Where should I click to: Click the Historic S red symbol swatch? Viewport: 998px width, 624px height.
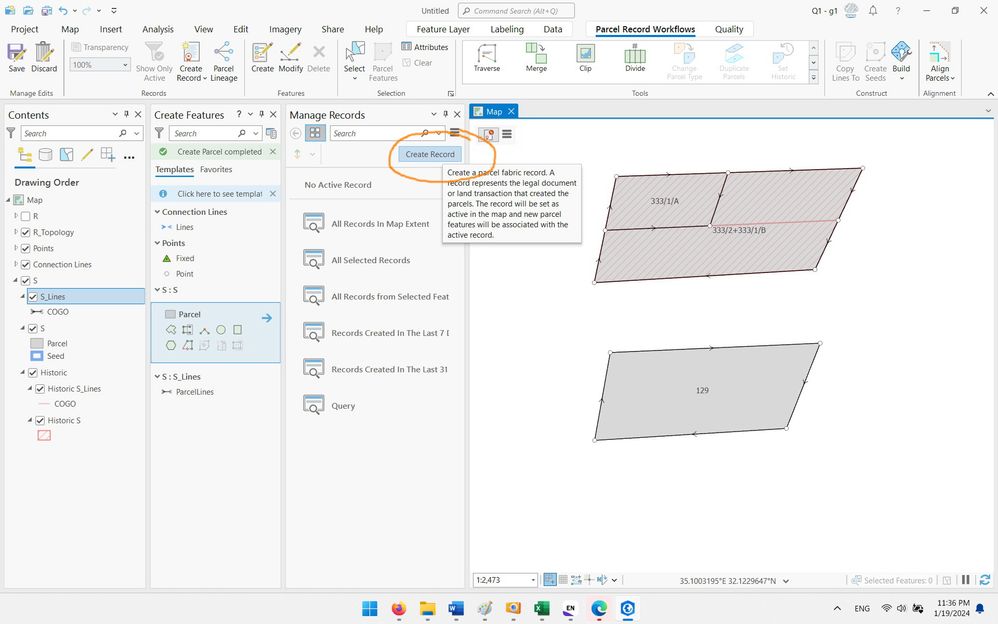(44, 436)
